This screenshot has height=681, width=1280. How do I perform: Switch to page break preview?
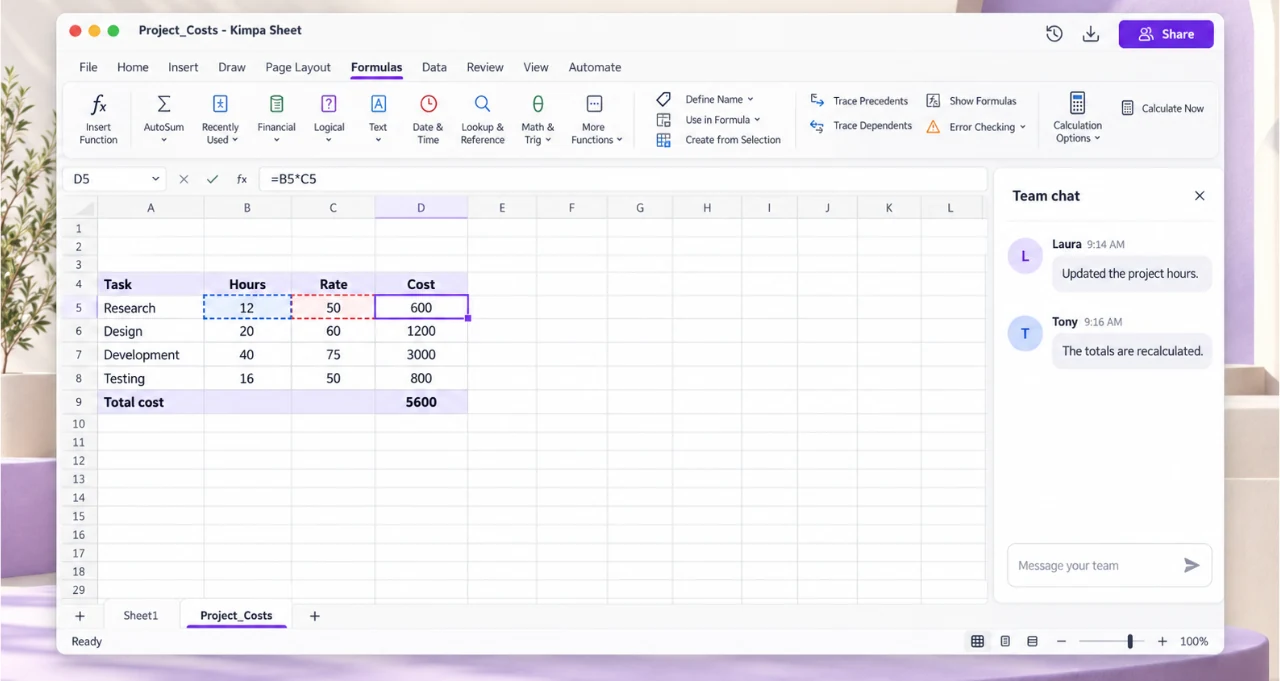tap(1032, 641)
